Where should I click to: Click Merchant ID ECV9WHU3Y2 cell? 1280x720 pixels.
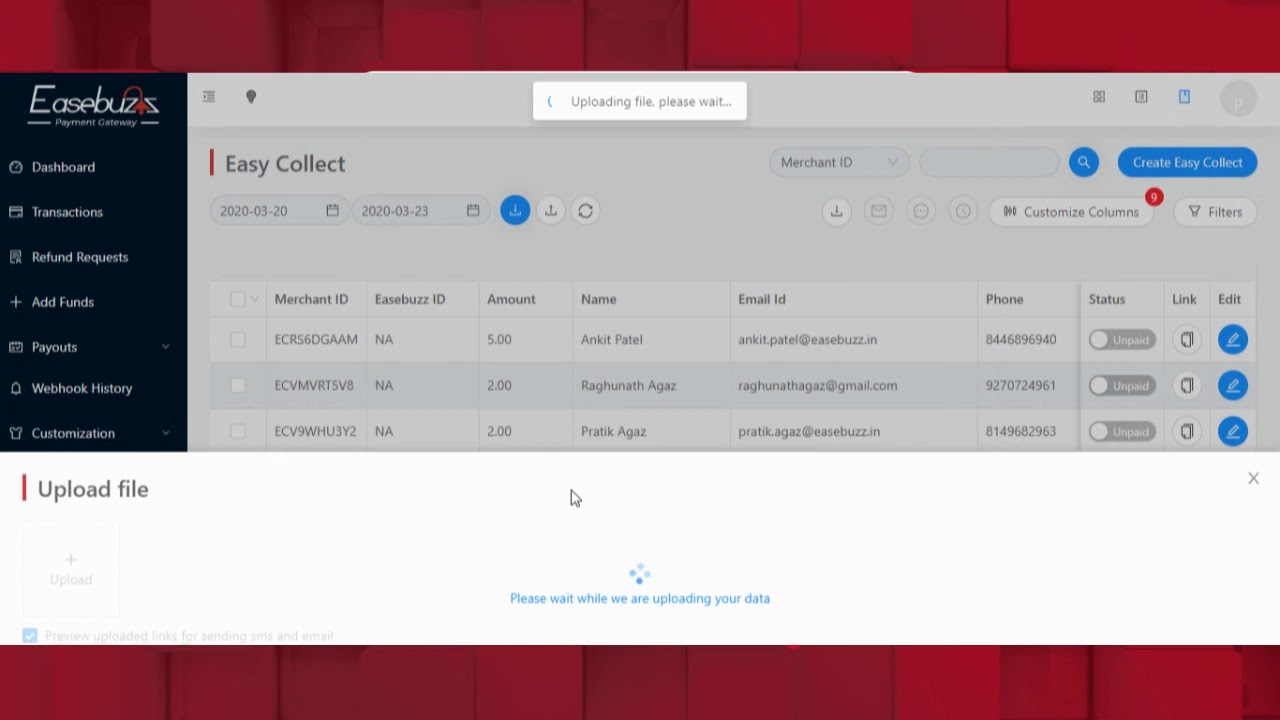point(315,431)
